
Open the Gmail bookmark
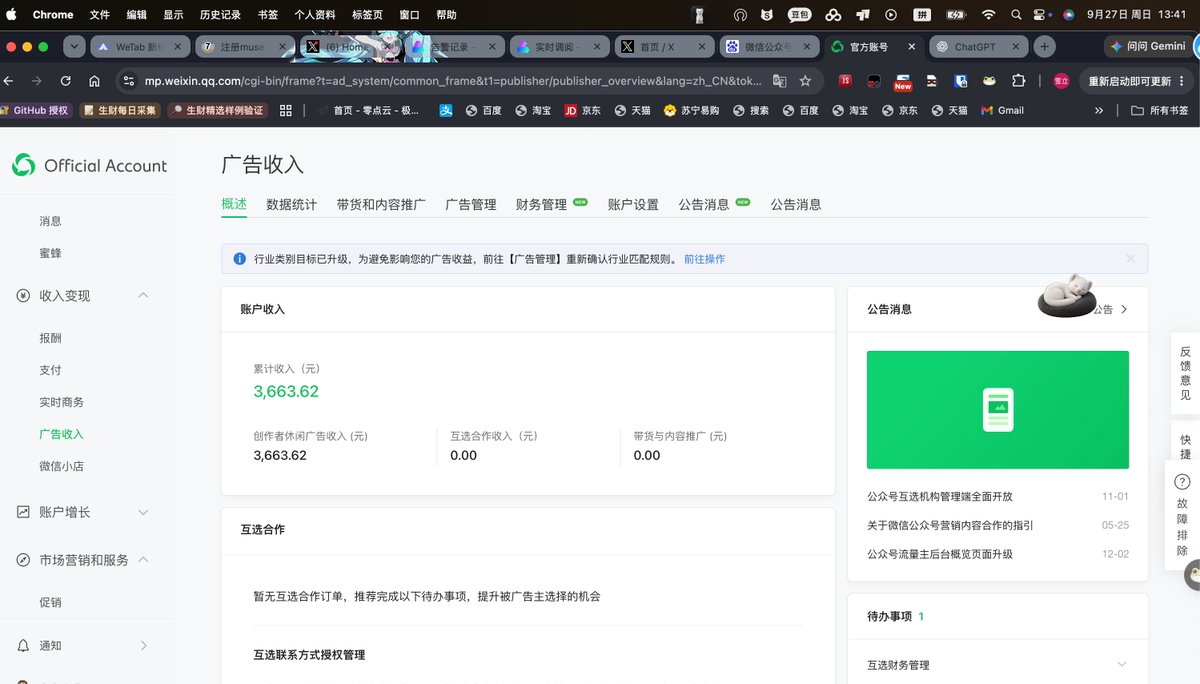(1002, 110)
